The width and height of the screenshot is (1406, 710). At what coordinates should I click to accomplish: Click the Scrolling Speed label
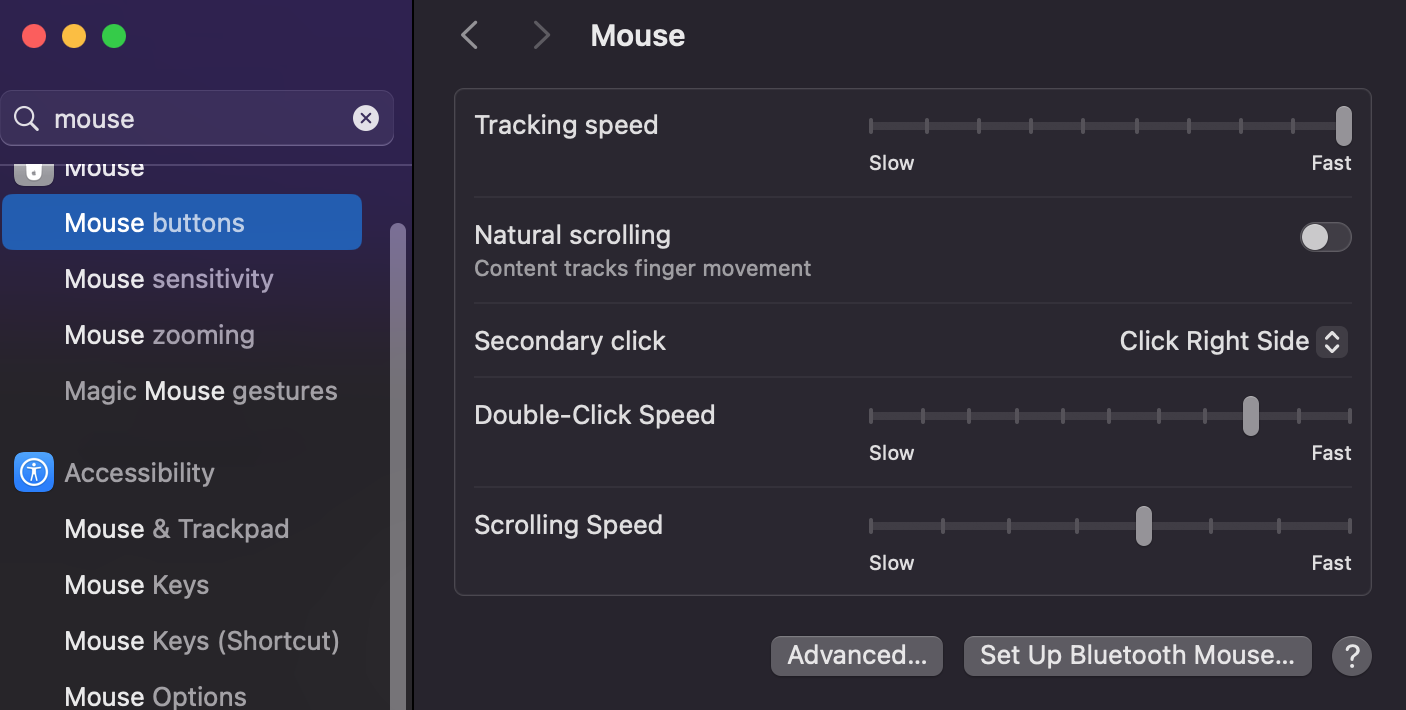[568, 525]
